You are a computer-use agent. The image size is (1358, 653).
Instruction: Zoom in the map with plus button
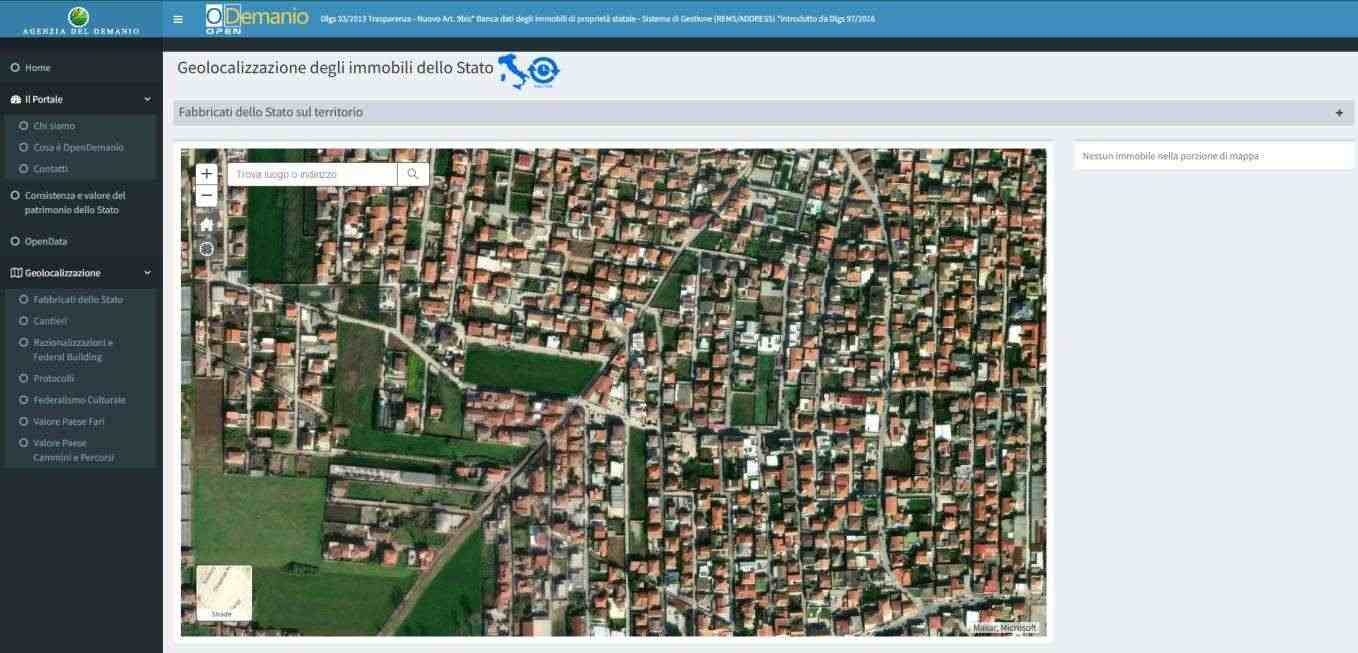pos(207,174)
